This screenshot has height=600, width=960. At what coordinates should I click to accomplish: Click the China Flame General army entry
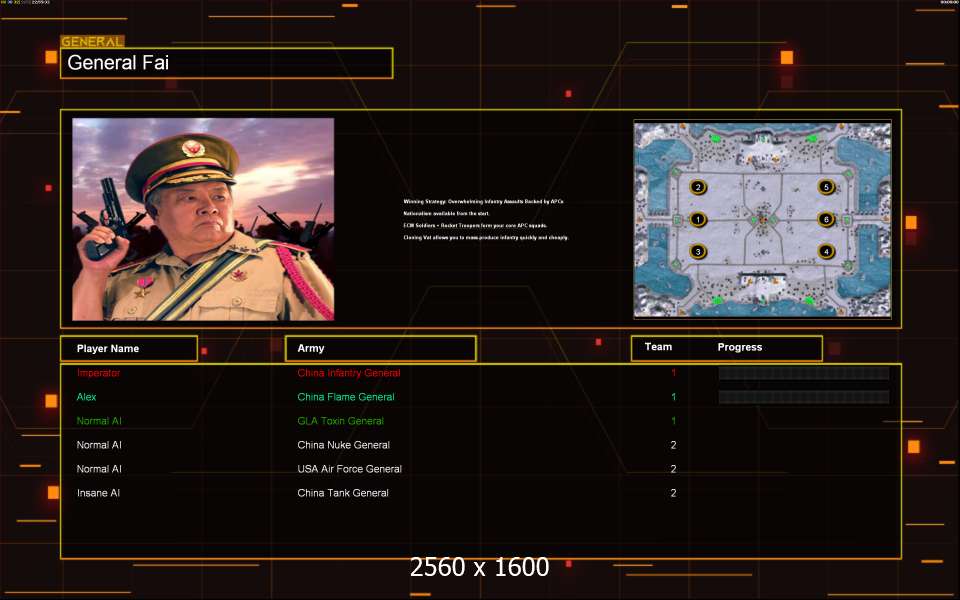[346, 397]
